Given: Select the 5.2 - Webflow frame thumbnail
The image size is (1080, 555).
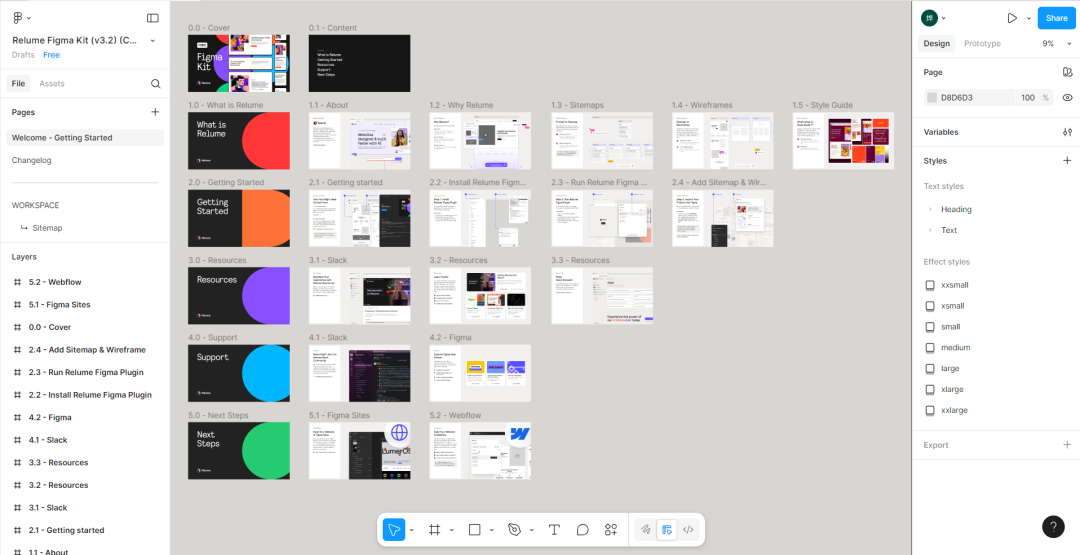Looking at the screenshot, I should click(480, 450).
